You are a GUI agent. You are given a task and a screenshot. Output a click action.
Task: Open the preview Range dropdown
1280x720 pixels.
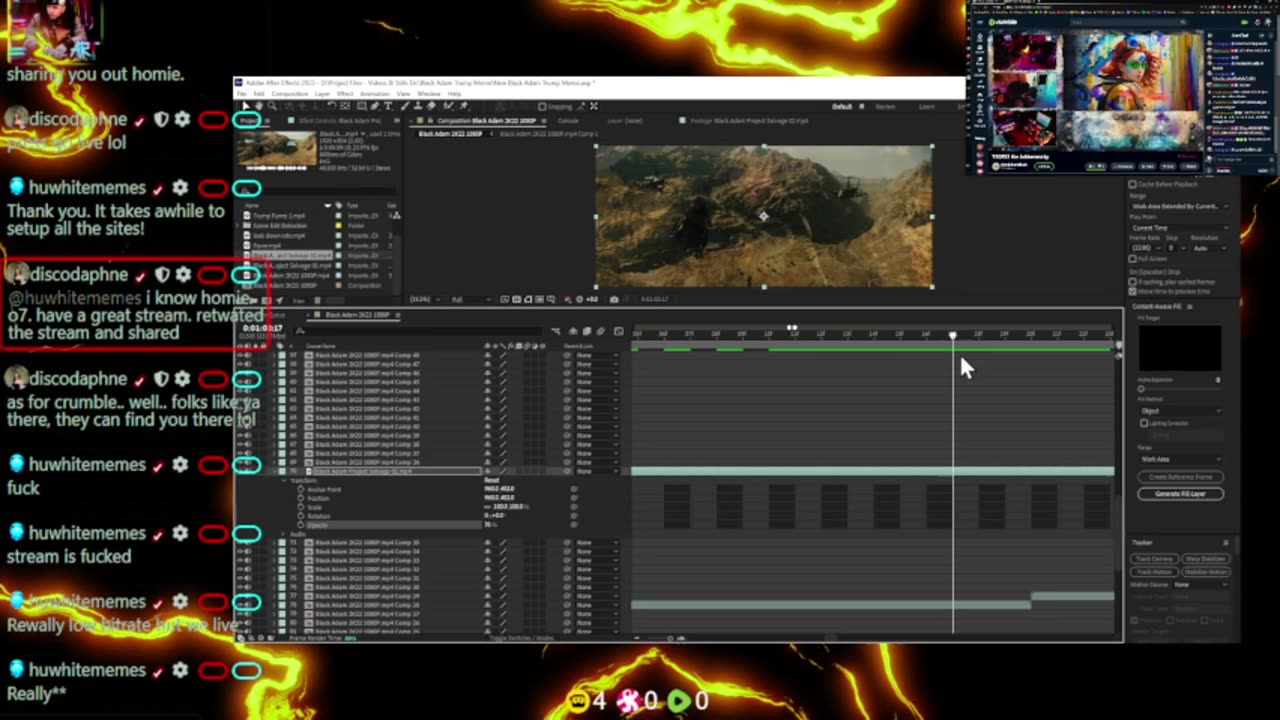click(1179, 206)
